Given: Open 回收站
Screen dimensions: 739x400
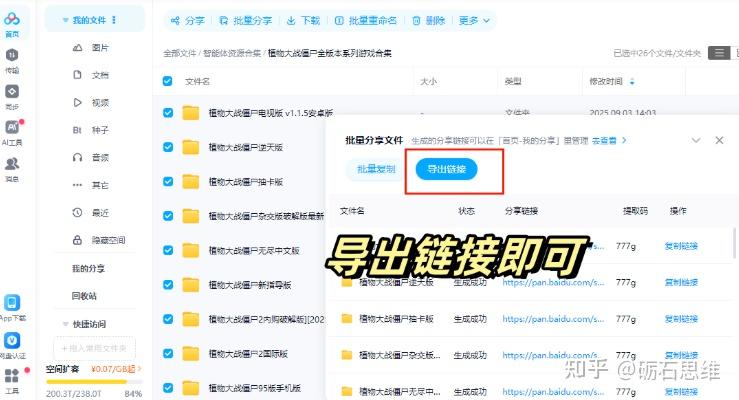Looking at the screenshot, I should (x=84, y=295).
